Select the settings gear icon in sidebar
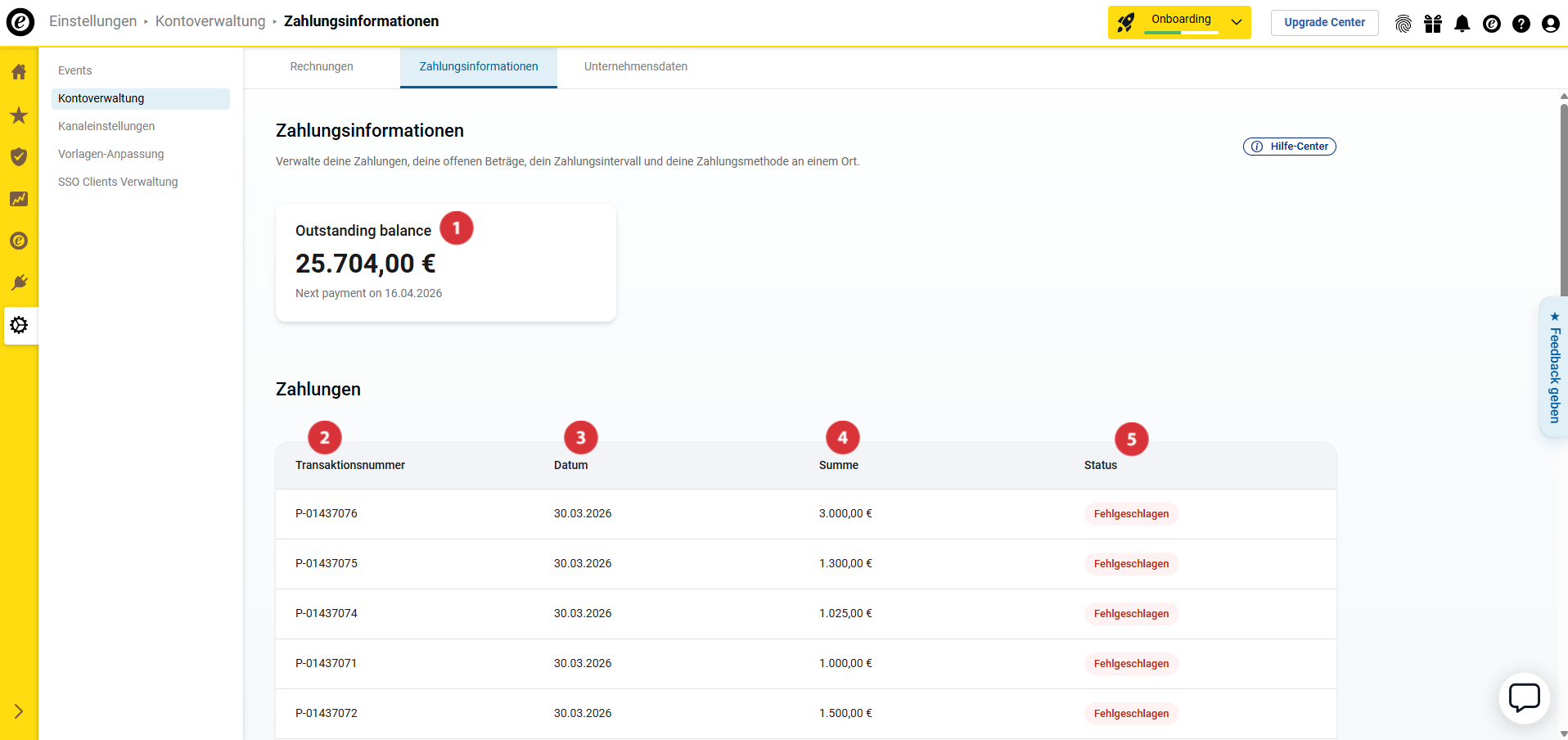 [x=19, y=325]
